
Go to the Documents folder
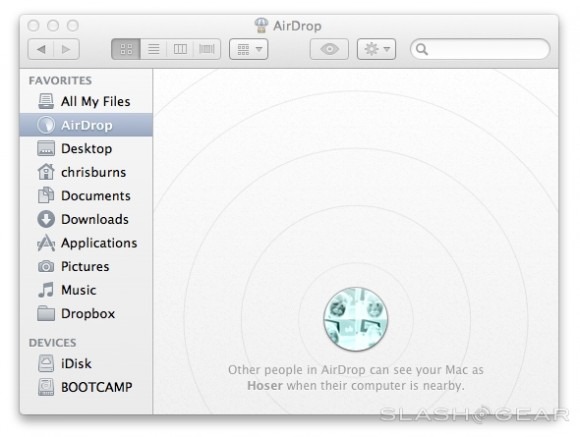(x=86, y=196)
